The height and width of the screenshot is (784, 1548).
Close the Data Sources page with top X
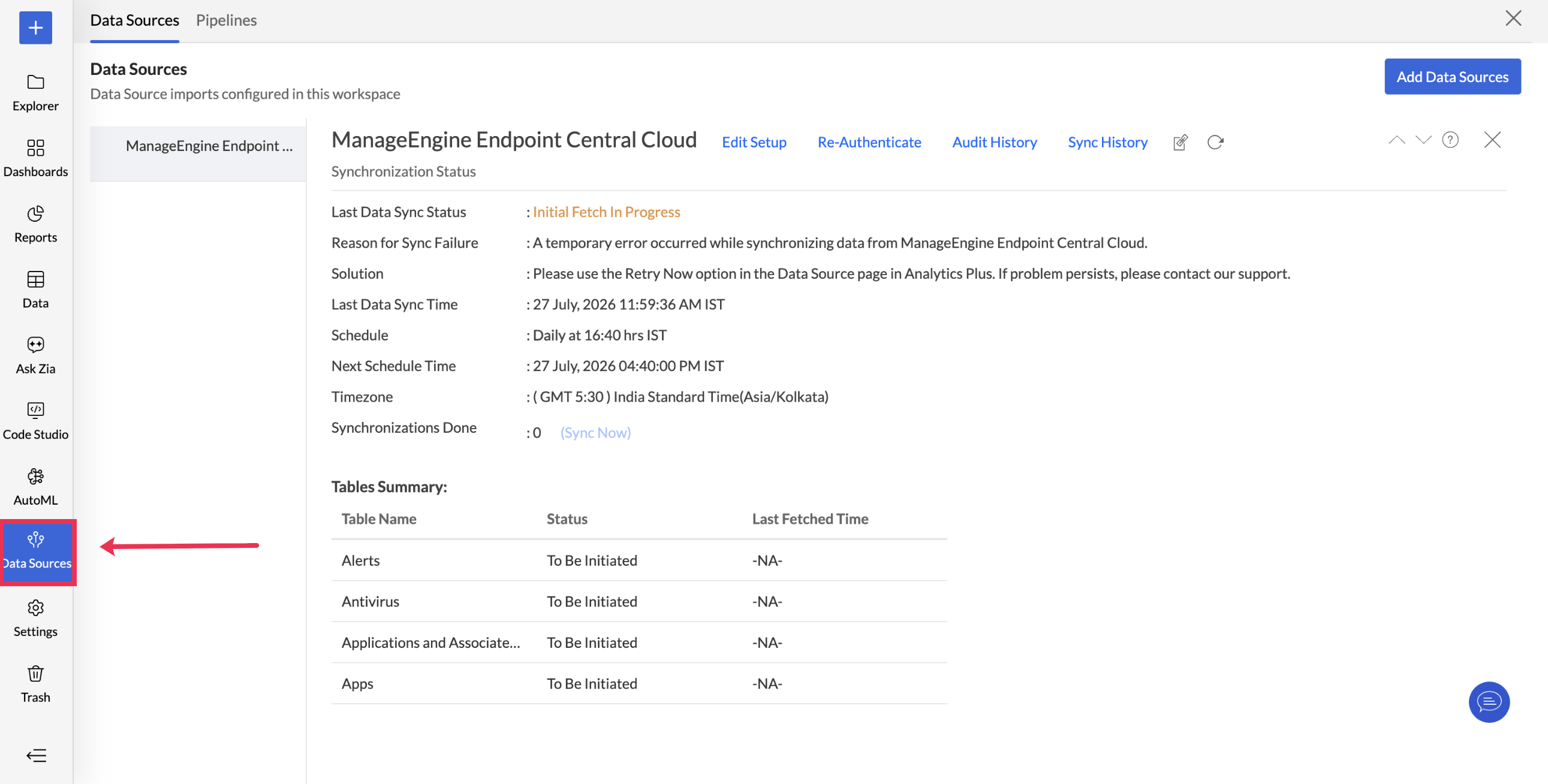click(1513, 19)
